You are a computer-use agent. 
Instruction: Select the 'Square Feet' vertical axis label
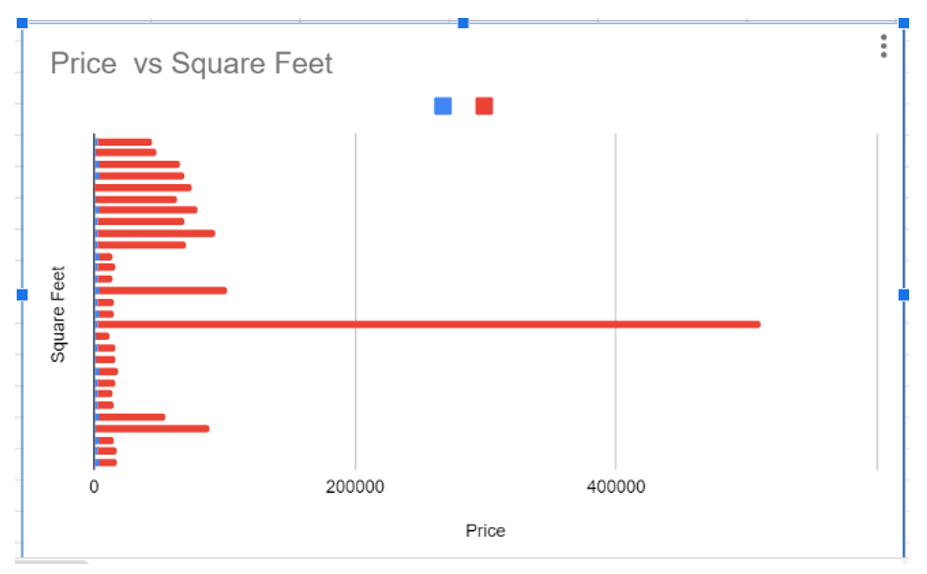(57, 314)
